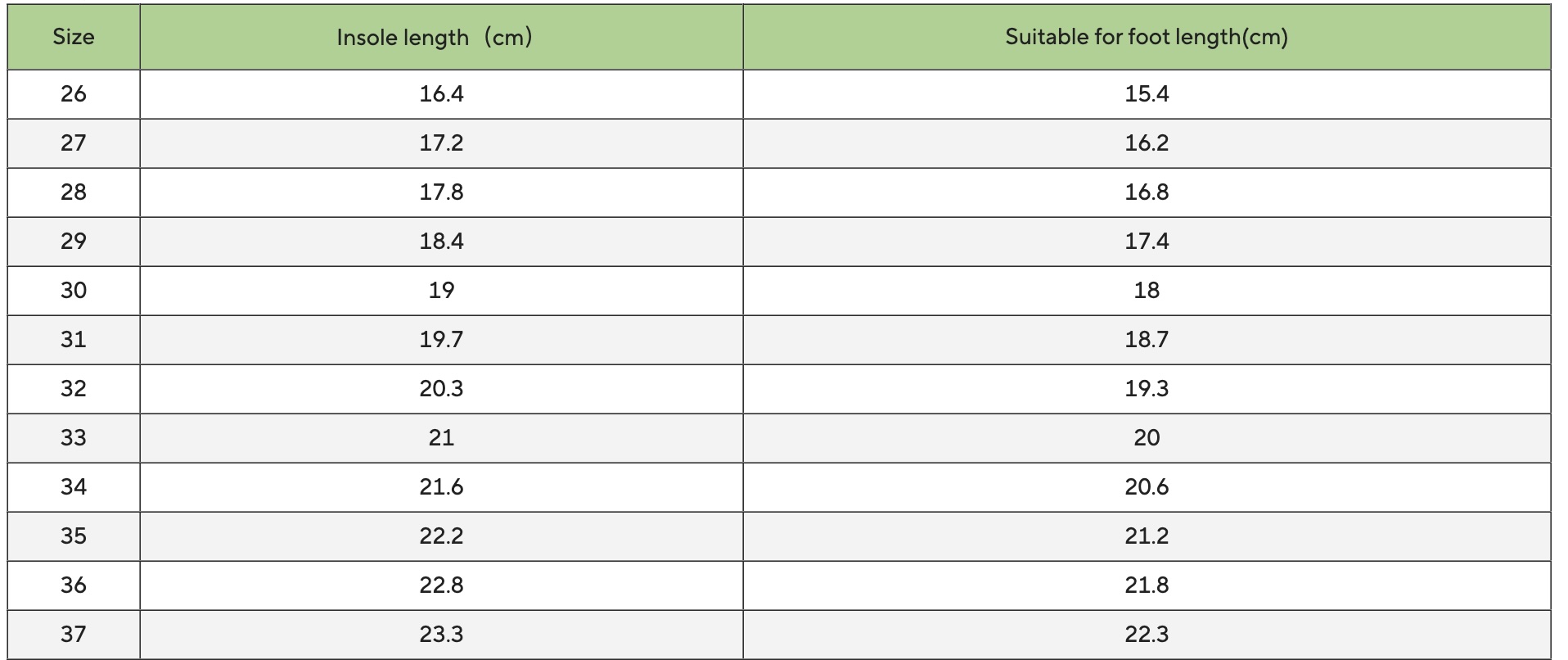1568x660 pixels.
Task: Select foot length value 22.3
Action: (x=1147, y=635)
